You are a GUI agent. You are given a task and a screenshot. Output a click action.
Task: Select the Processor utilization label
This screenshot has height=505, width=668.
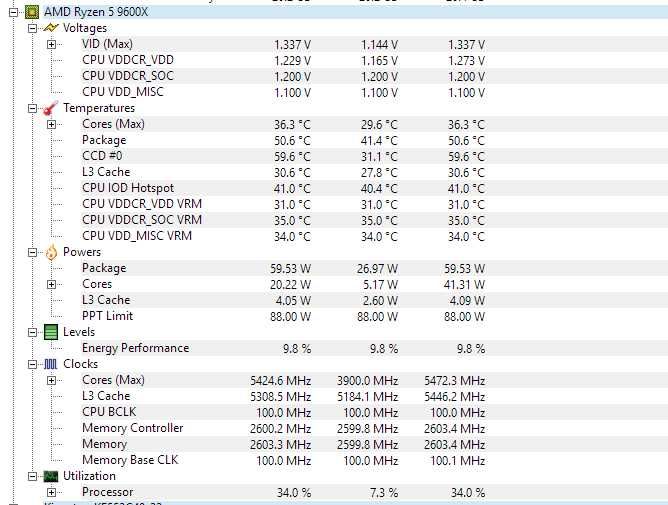click(x=108, y=492)
